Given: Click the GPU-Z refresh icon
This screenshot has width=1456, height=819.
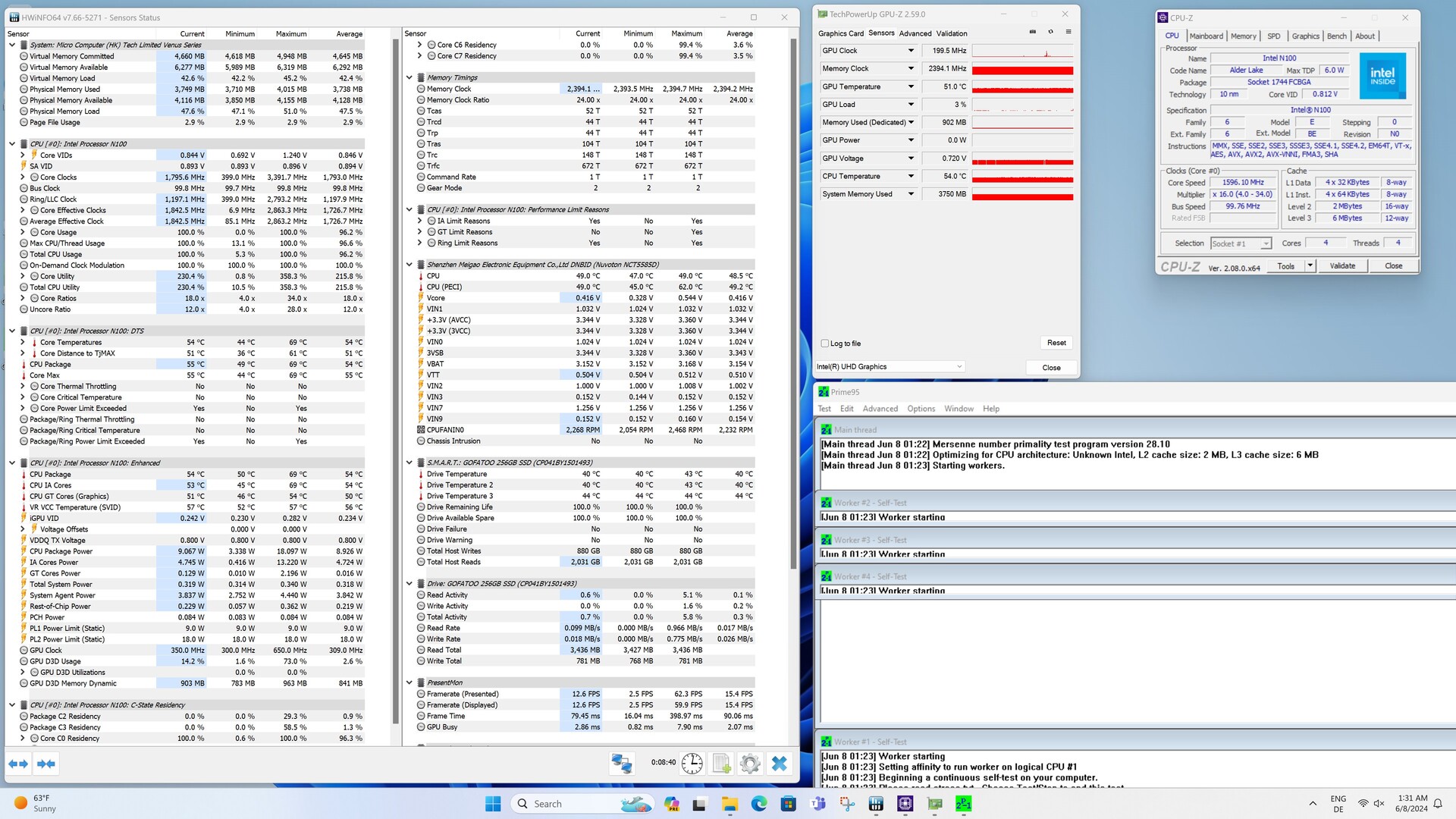Looking at the screenshot, I should (x=1050, y=32).
